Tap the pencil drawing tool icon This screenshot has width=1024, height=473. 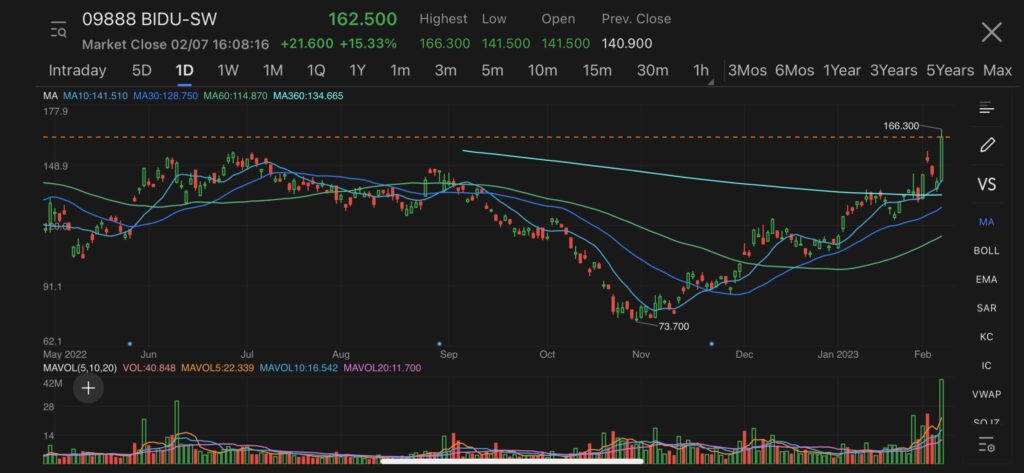pos(987,145)
